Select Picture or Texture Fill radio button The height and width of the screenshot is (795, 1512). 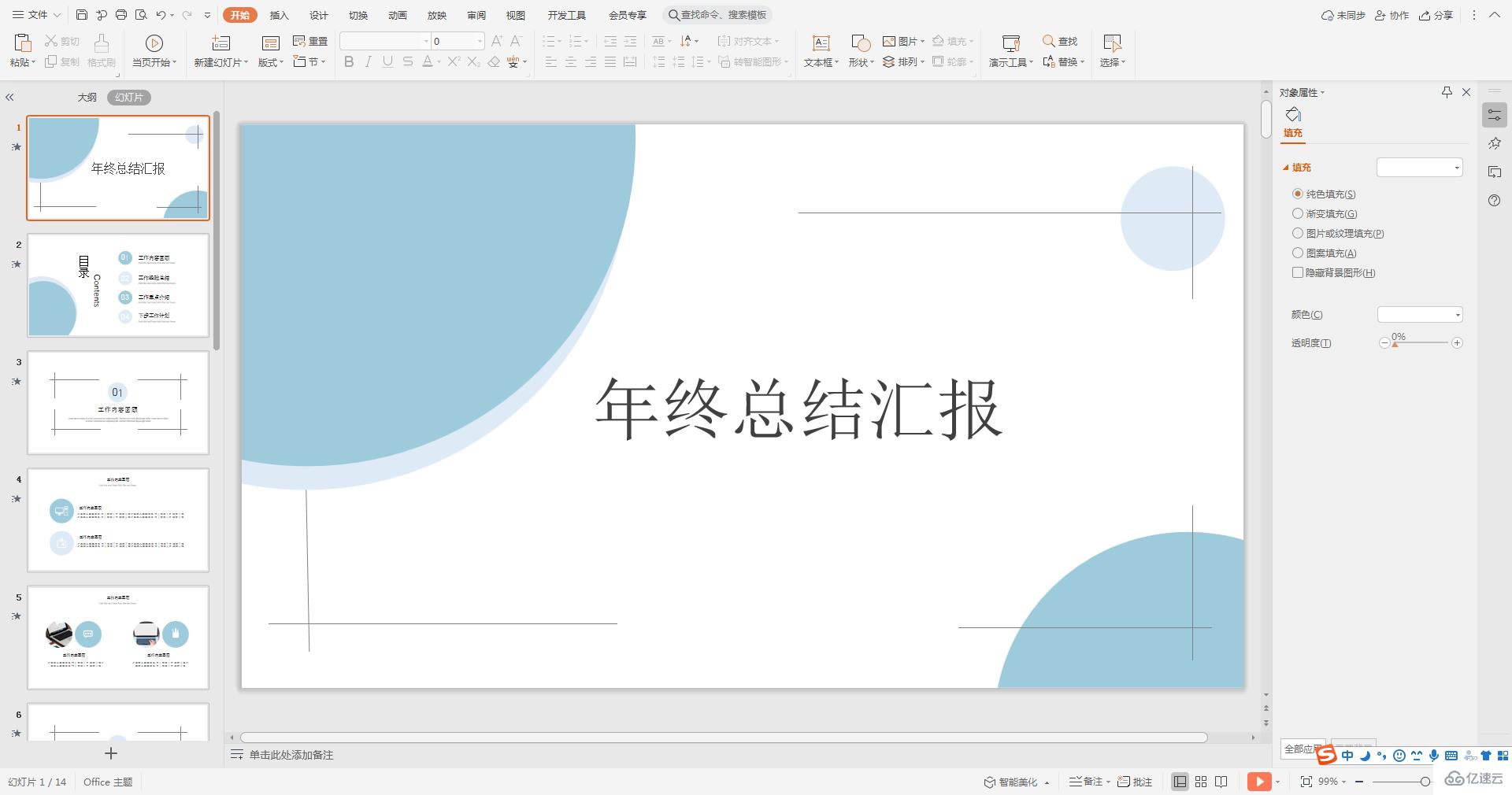[x=1298, y=233]
